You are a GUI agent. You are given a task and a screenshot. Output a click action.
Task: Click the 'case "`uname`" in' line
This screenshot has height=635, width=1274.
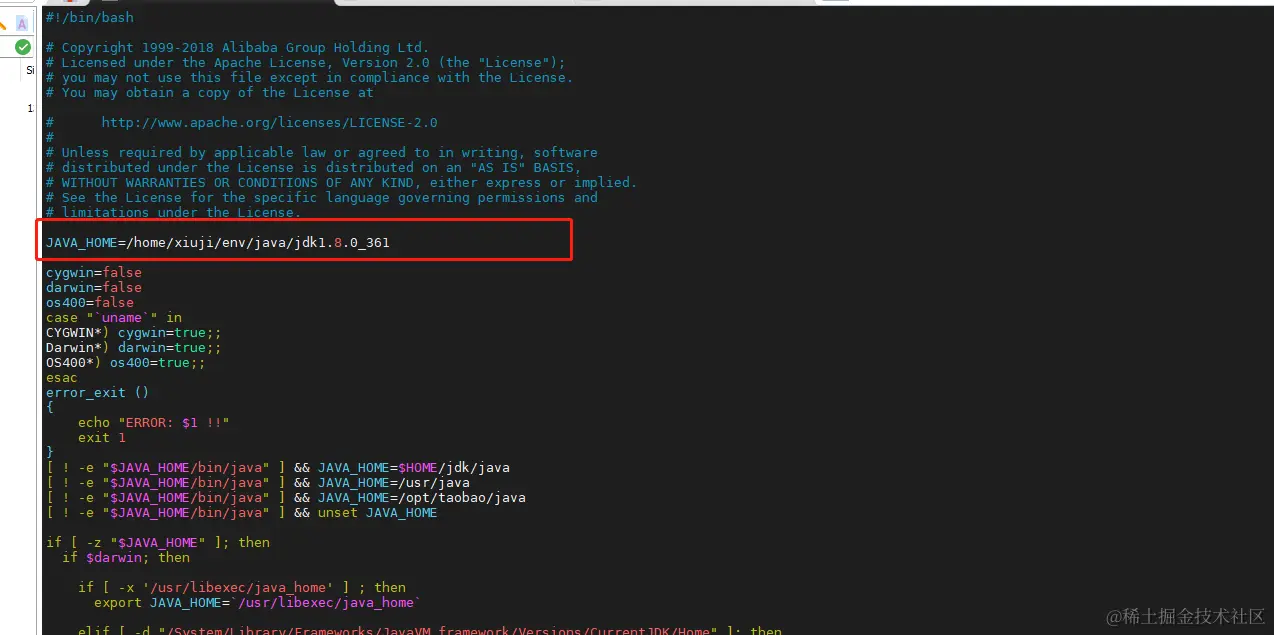point(114,317)
